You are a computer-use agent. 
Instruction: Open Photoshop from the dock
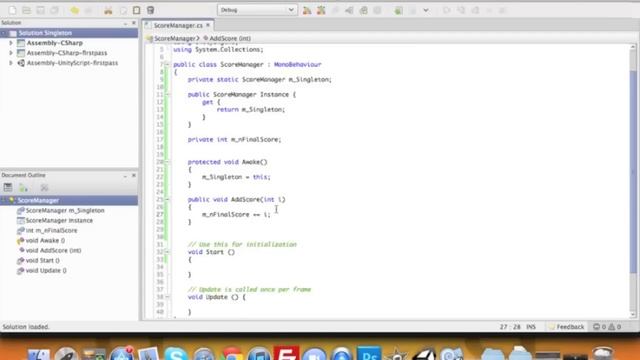coord(369,354)
